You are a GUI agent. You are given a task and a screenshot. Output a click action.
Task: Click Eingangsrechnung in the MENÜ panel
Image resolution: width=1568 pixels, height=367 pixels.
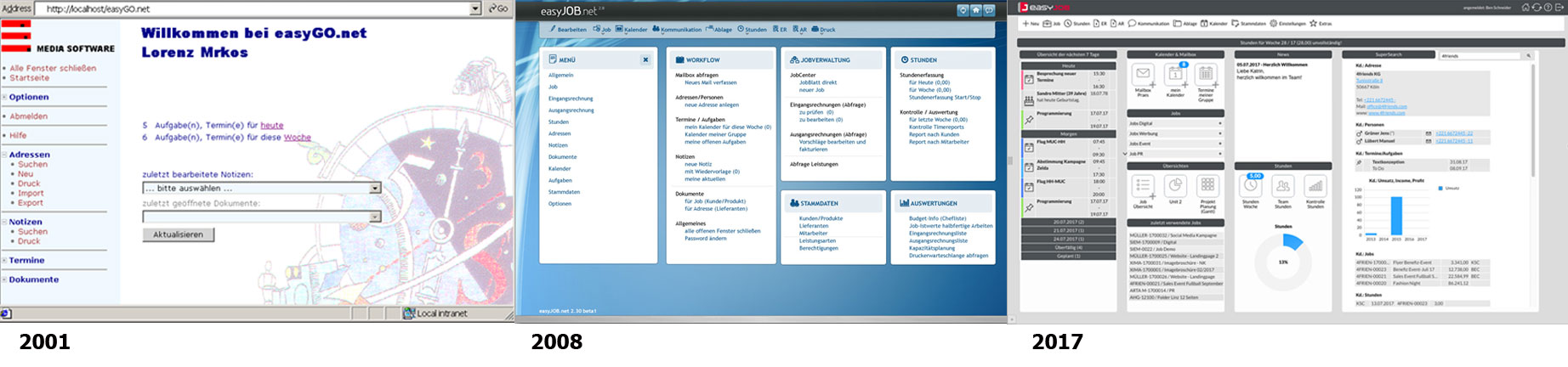(571, 99)
